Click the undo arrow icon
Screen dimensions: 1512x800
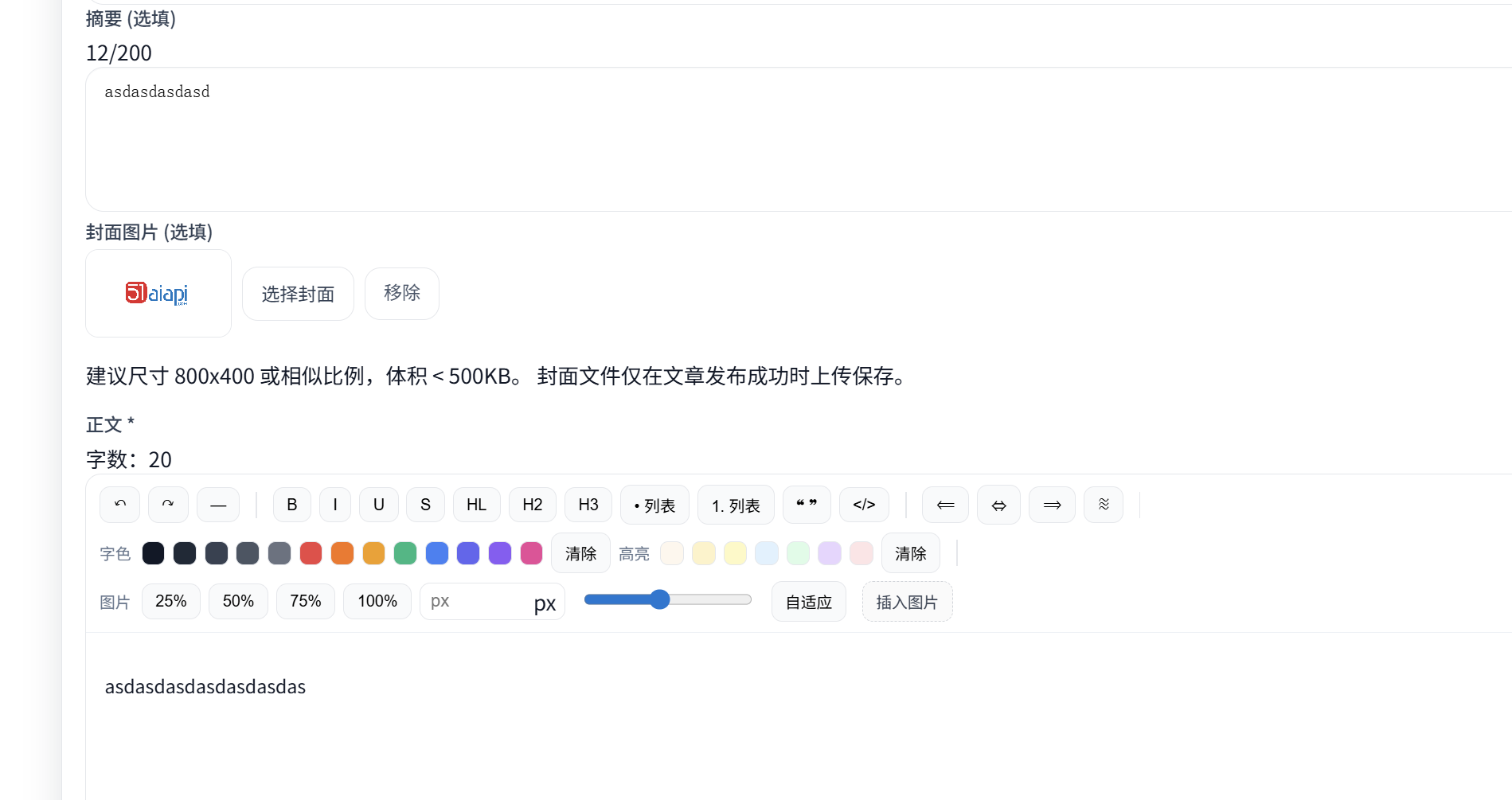119,505
